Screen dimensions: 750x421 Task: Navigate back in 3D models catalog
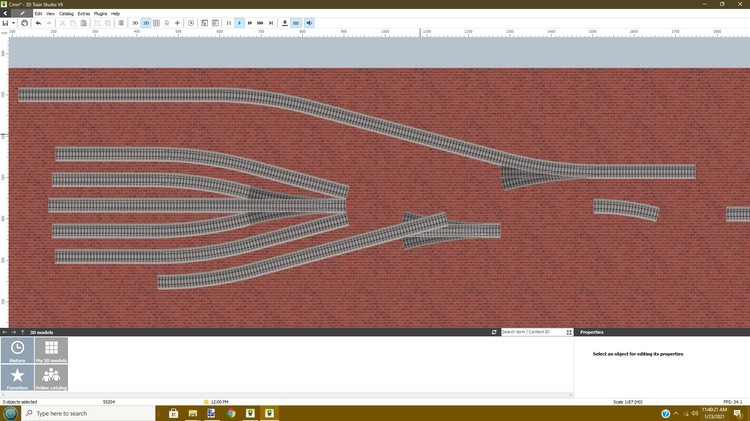click(5, 332)
